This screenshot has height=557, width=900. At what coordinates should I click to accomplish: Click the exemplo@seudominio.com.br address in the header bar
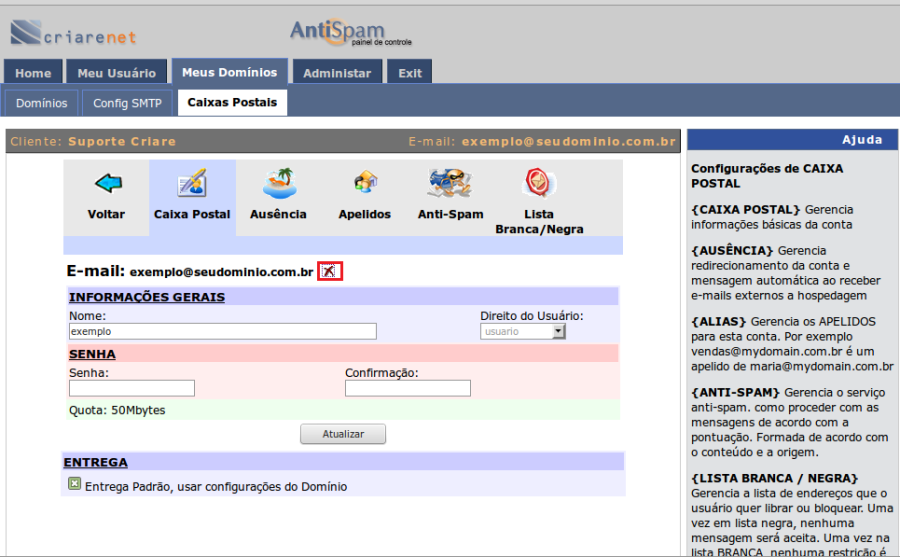pos(569,141)
